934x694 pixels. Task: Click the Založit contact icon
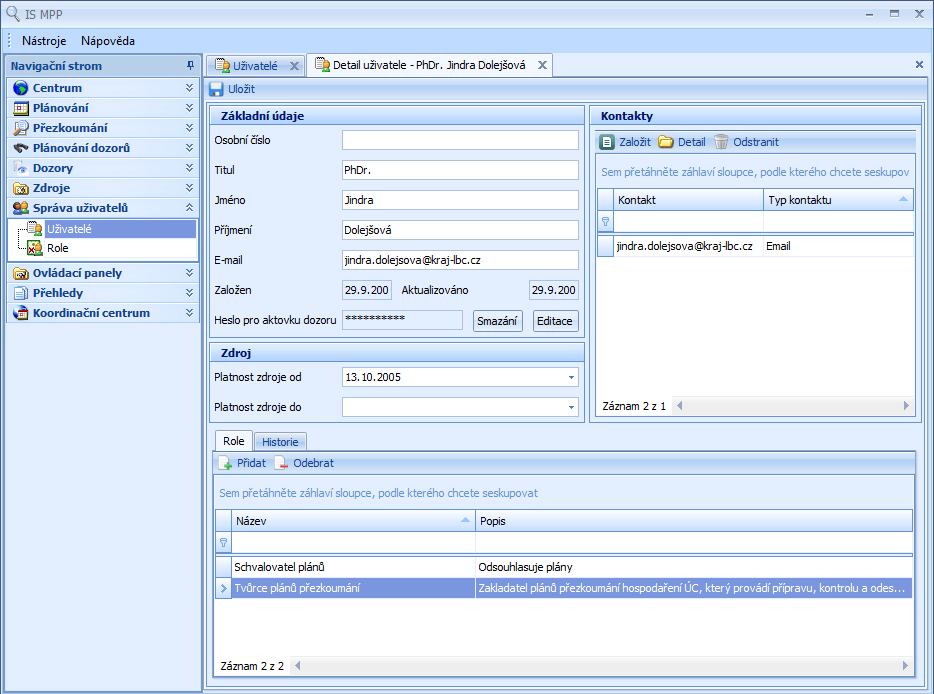606,142
